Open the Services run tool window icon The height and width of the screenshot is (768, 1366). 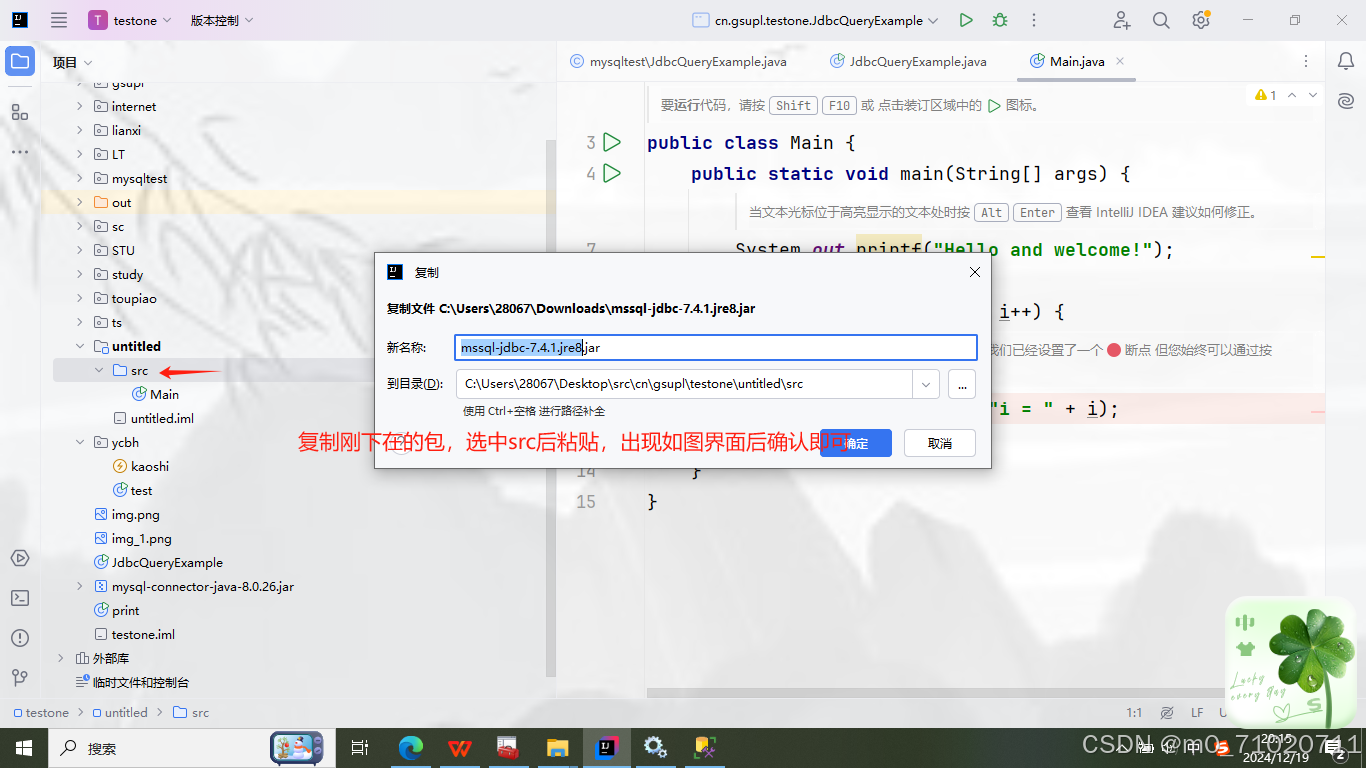tap(20, 558)
